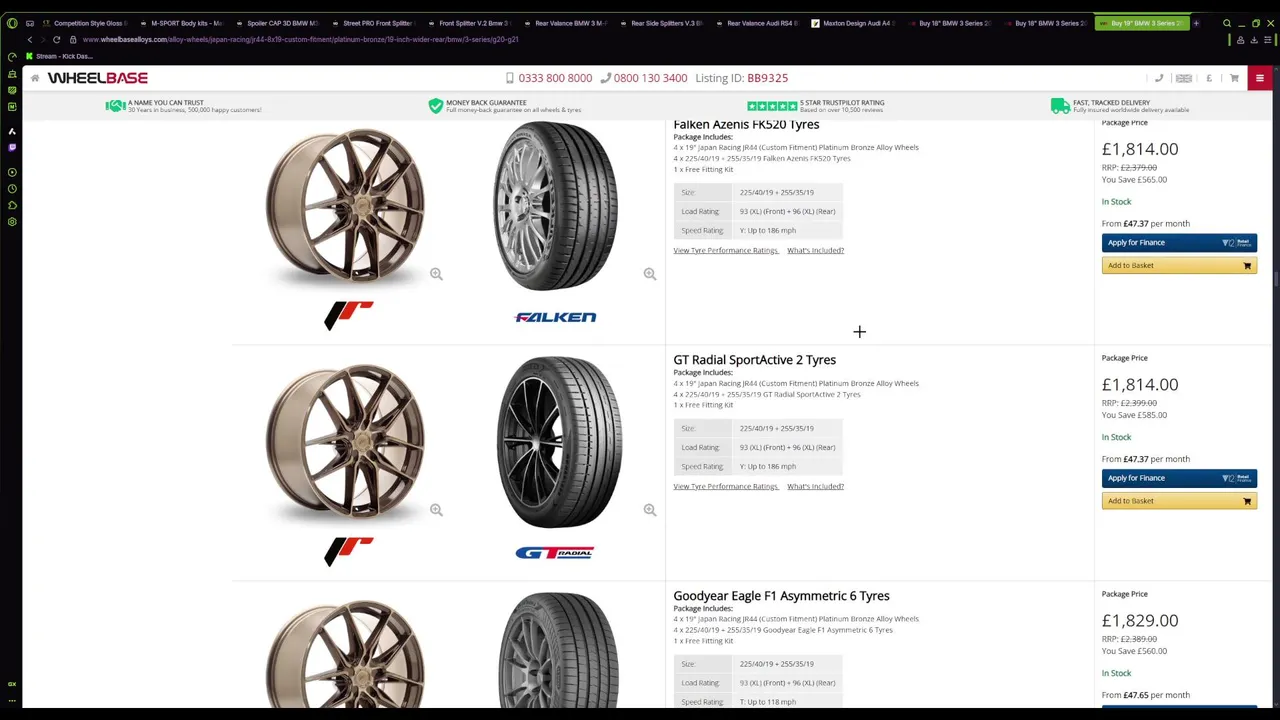Click the Wheelbase home icon
The width and height of the screenshot is (1280, 720).
point(35,78)
